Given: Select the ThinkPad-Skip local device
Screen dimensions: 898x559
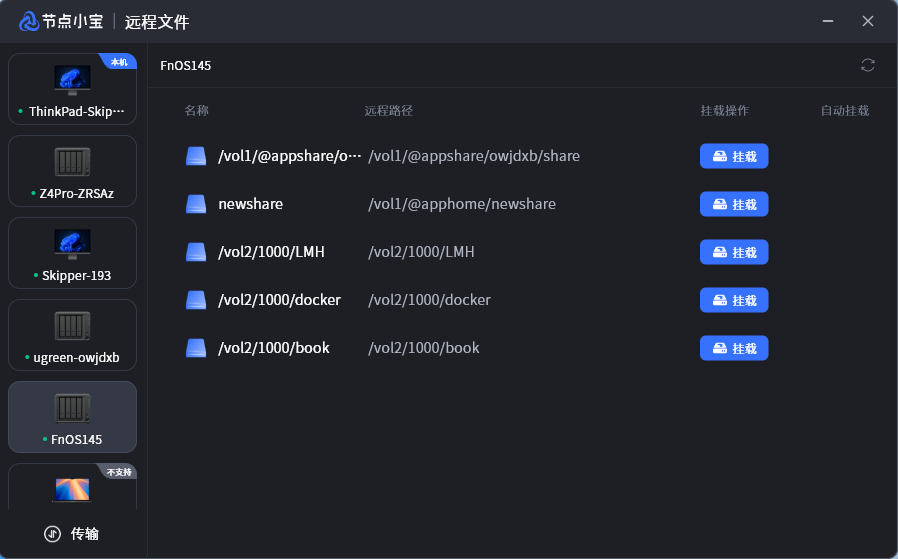Looking at the screenshot, I should click(x=72, y=89).
